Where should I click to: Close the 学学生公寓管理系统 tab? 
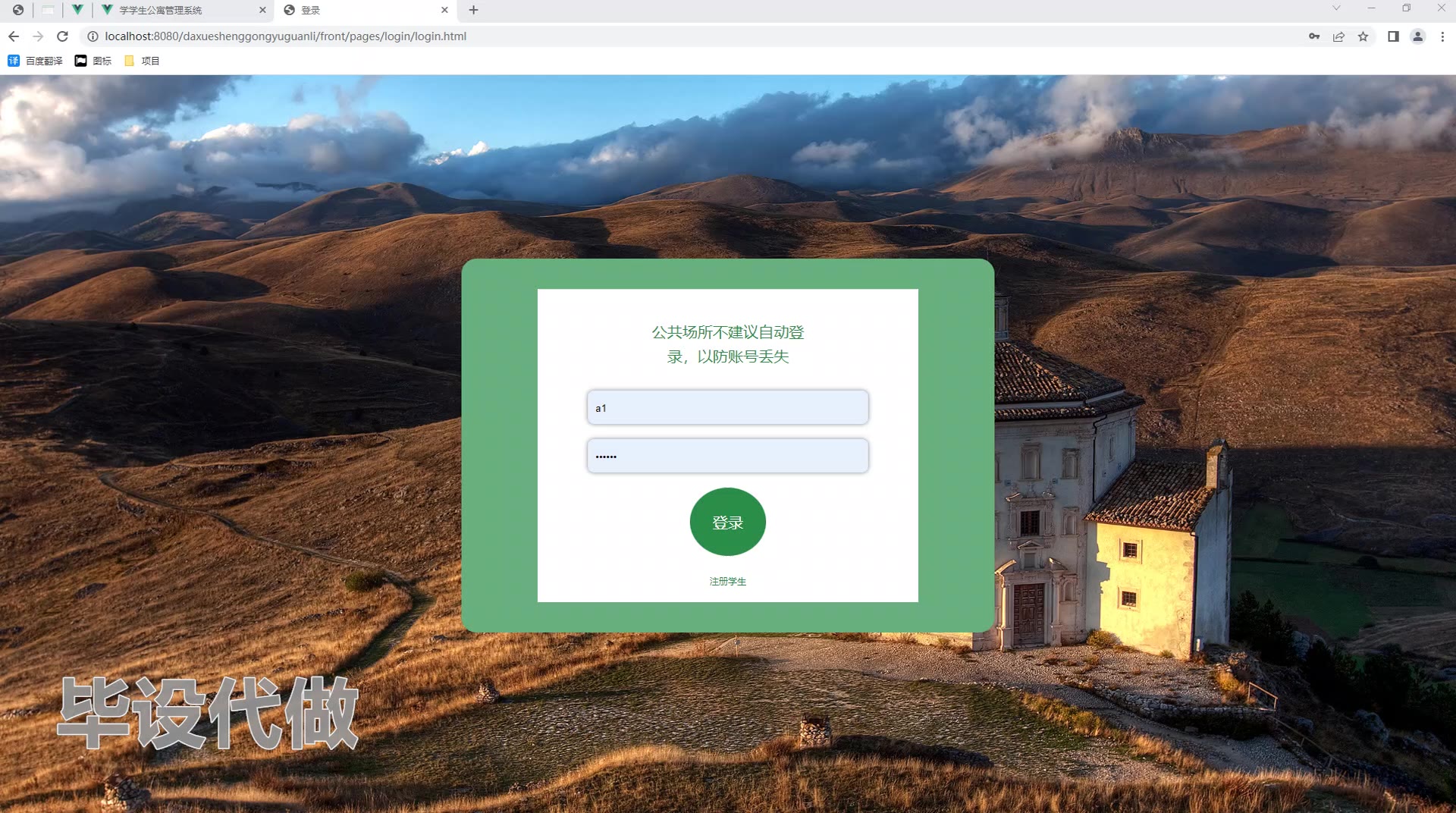click(262, 10)
